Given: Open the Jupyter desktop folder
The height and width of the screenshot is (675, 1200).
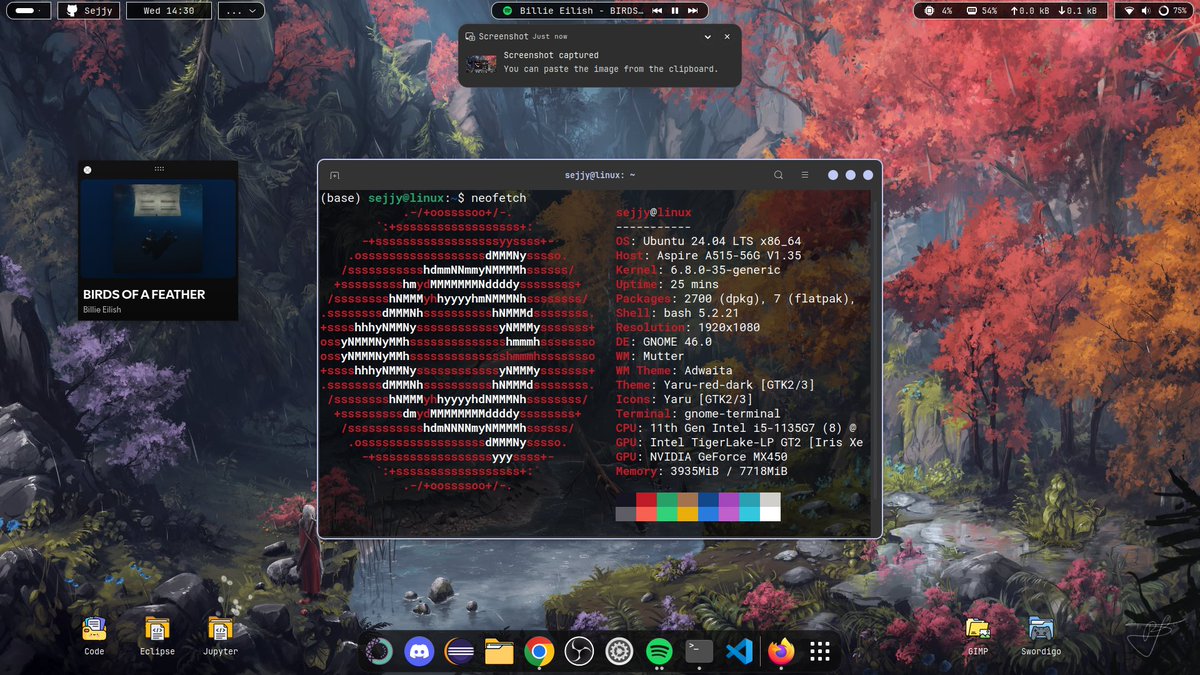Looking at the screenshot, I should tap(220, 636).
